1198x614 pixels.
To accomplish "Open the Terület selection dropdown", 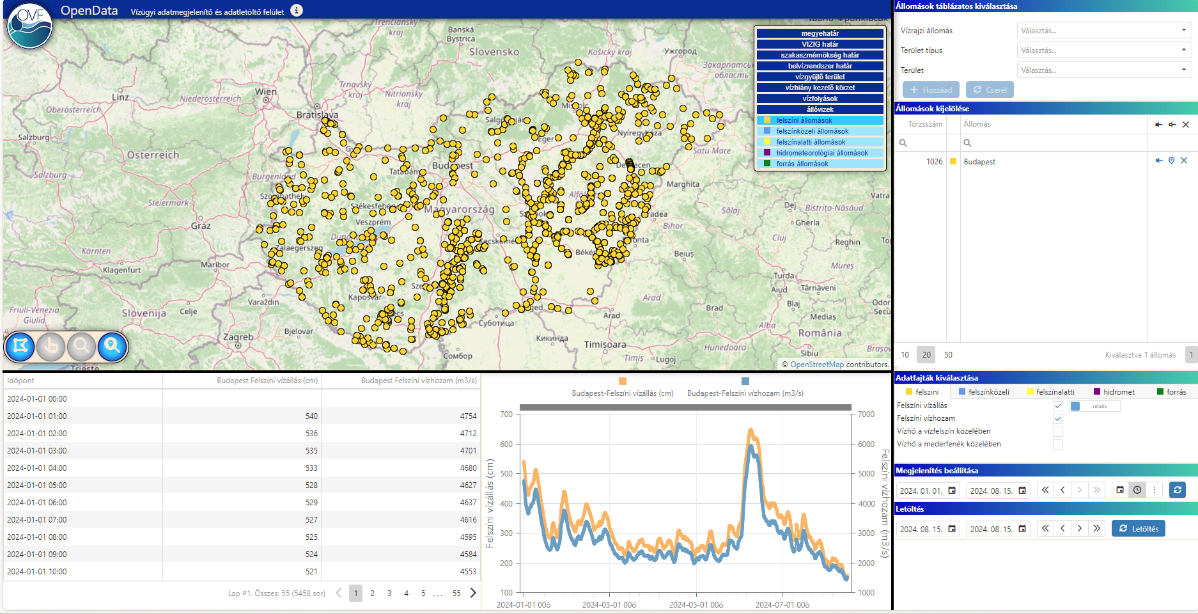I will (x=1103, y=70).
